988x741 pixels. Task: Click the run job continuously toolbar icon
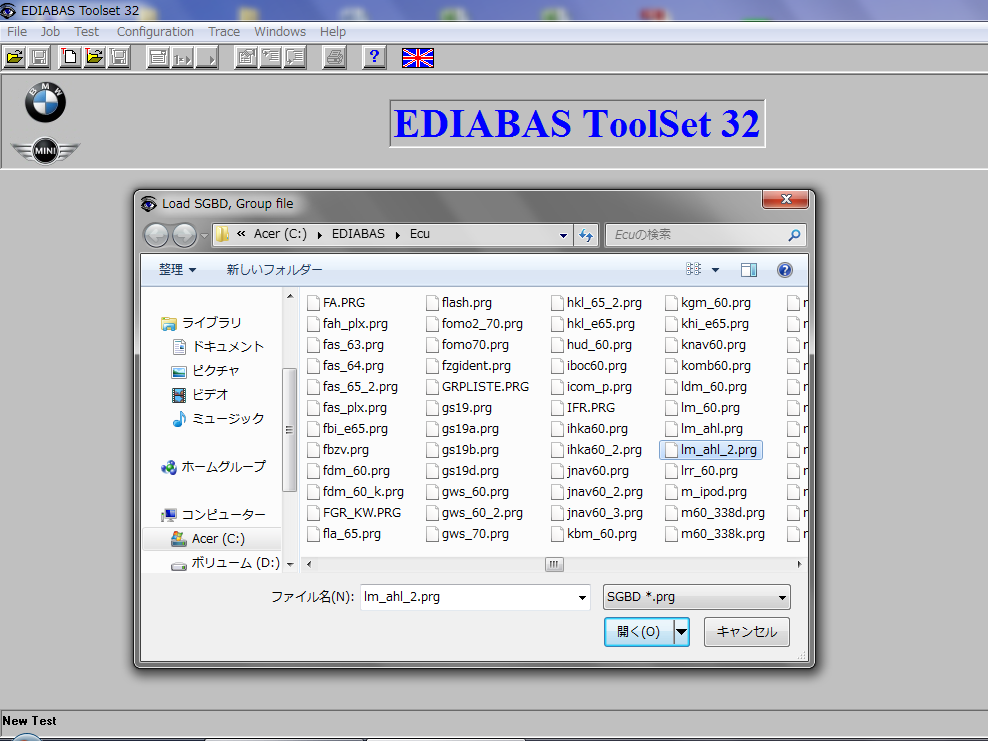pos(207,58)
